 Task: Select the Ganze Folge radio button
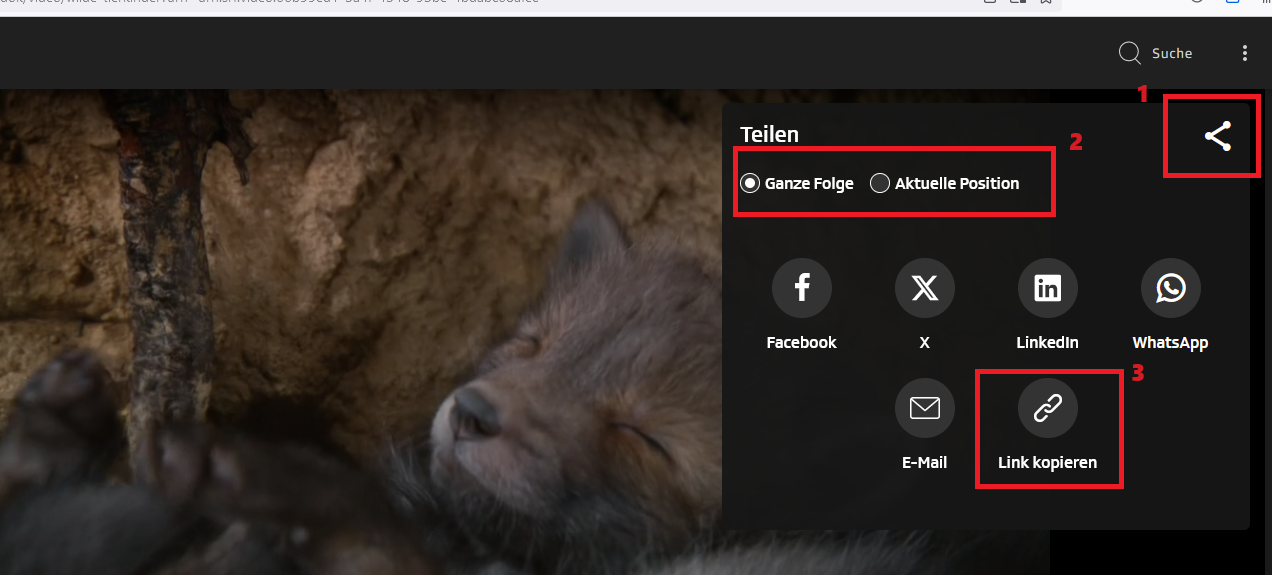[x=750, y=183]
